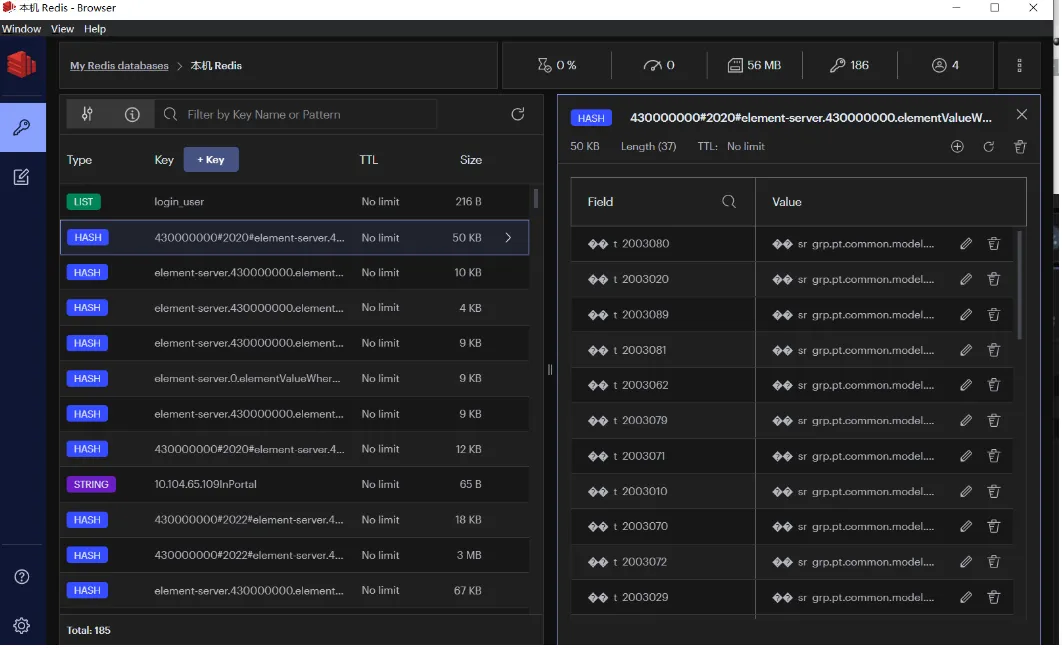Click the panel divider handle between key list and details
This screenshot has width=1062, height=648.
pyautogui.click(x=550, y=370)
